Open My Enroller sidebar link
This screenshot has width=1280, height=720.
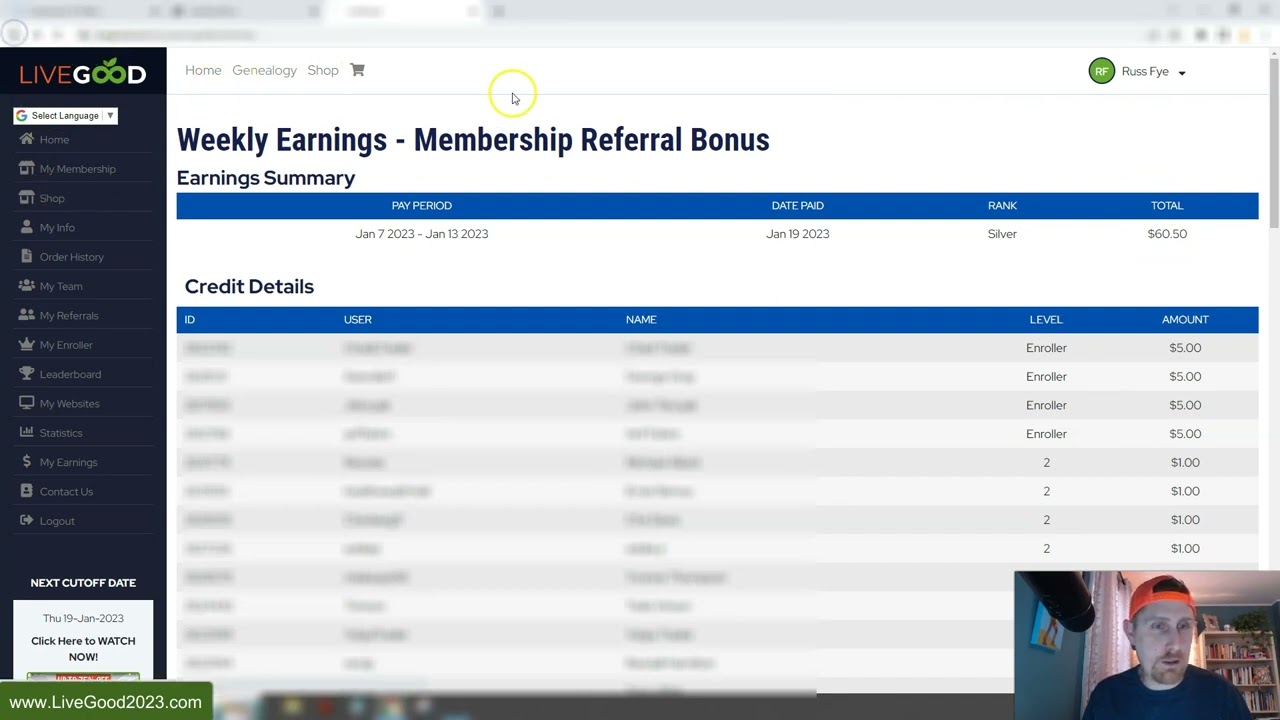click(x=66, y=345)
